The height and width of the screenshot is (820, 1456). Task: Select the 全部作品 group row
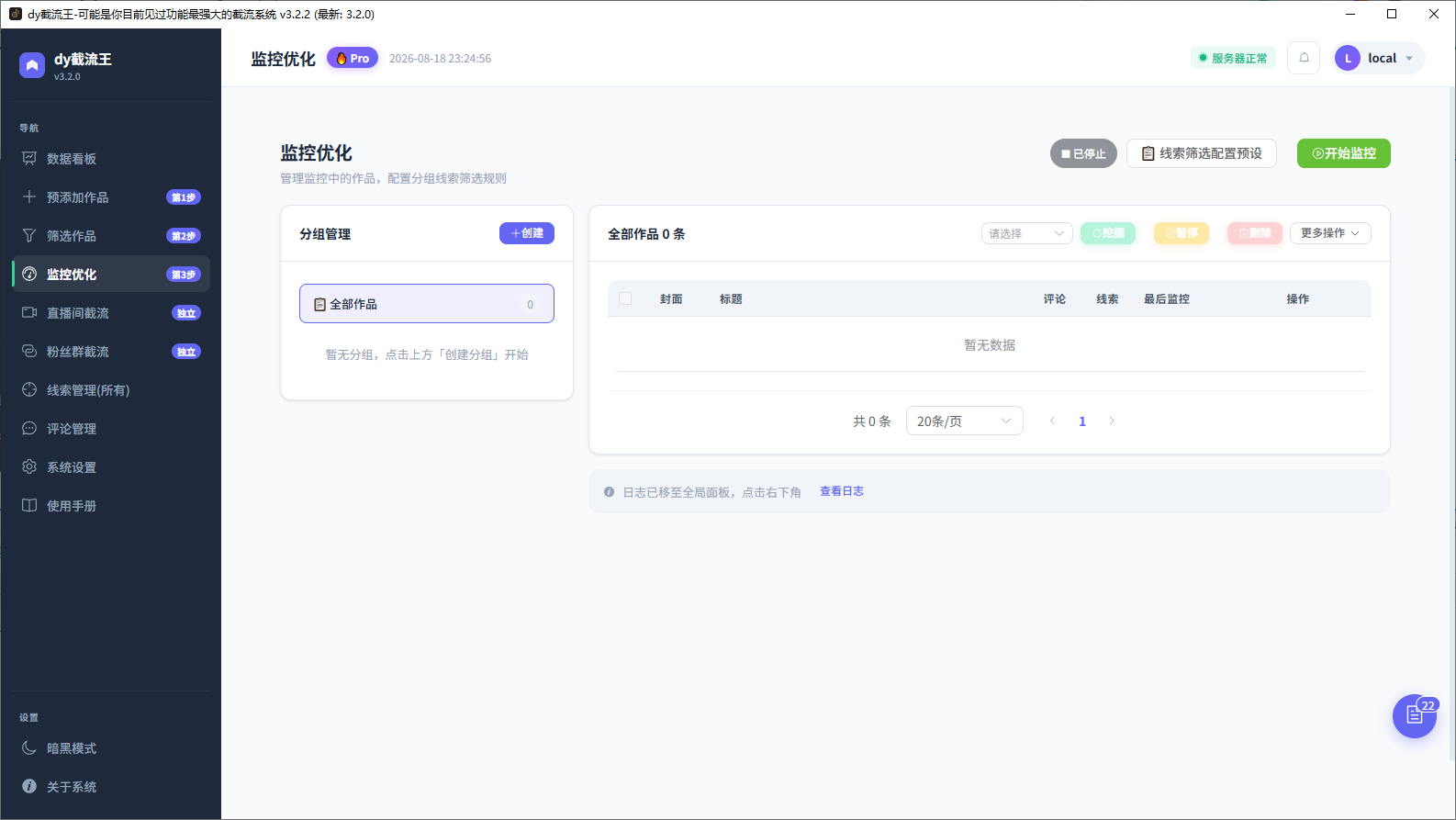point(427,304)
